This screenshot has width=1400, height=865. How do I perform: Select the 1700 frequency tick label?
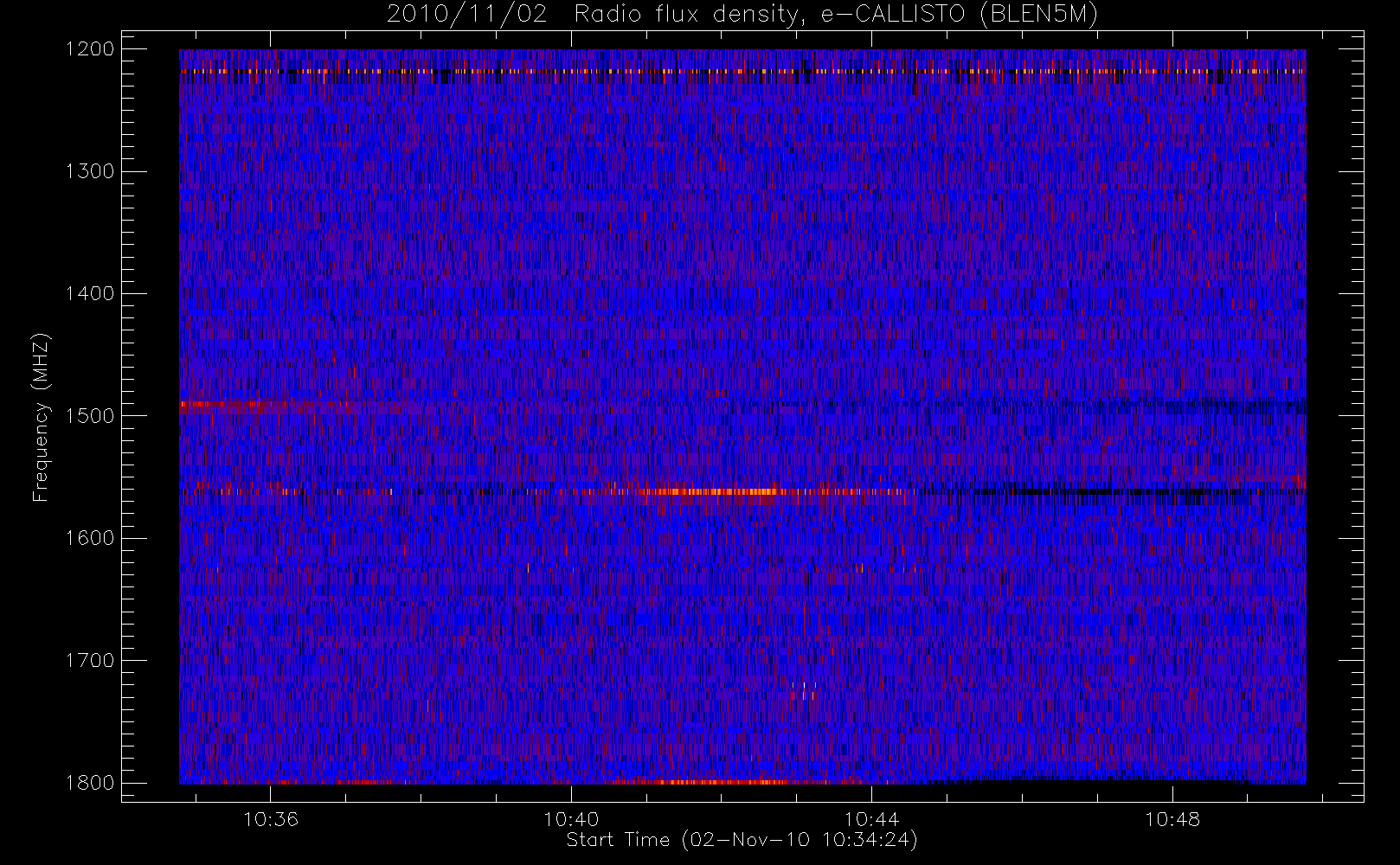pos(90,661)
